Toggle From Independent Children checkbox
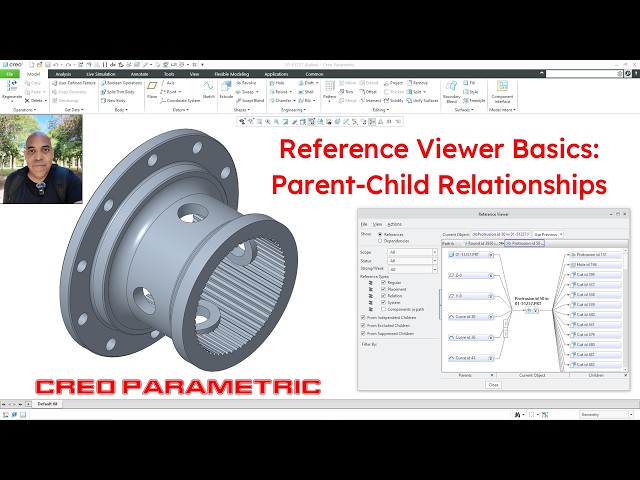 (x=363, y=318)
